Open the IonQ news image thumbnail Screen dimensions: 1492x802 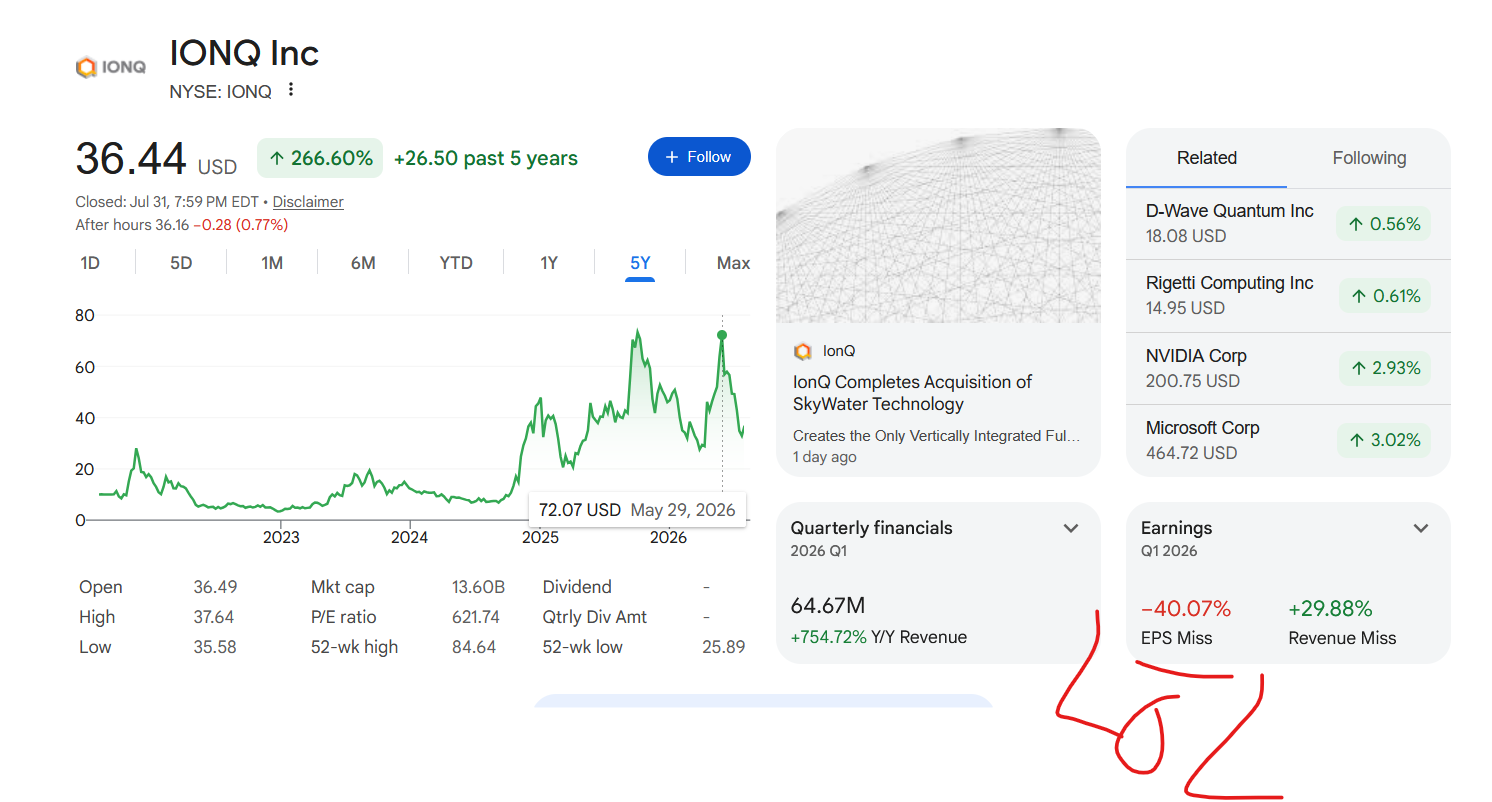pos(938,225)
